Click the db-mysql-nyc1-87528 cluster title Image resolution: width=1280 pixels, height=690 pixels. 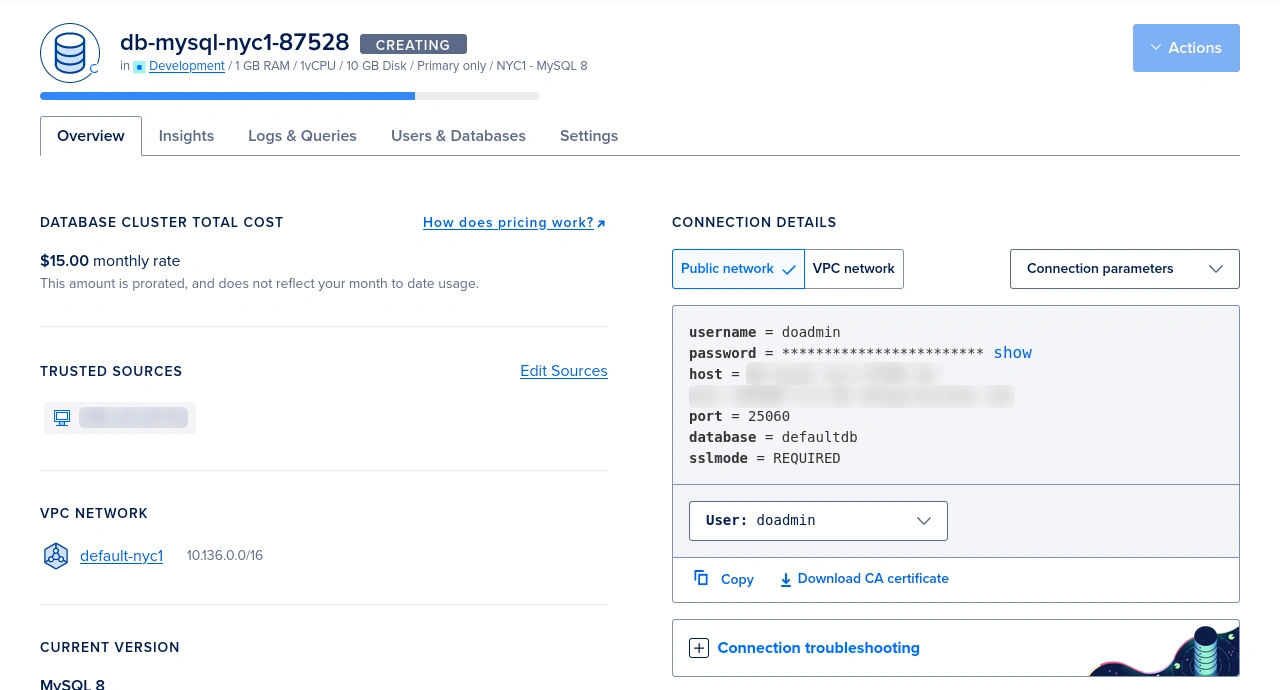pyautogui.click(x=234, y=43)
